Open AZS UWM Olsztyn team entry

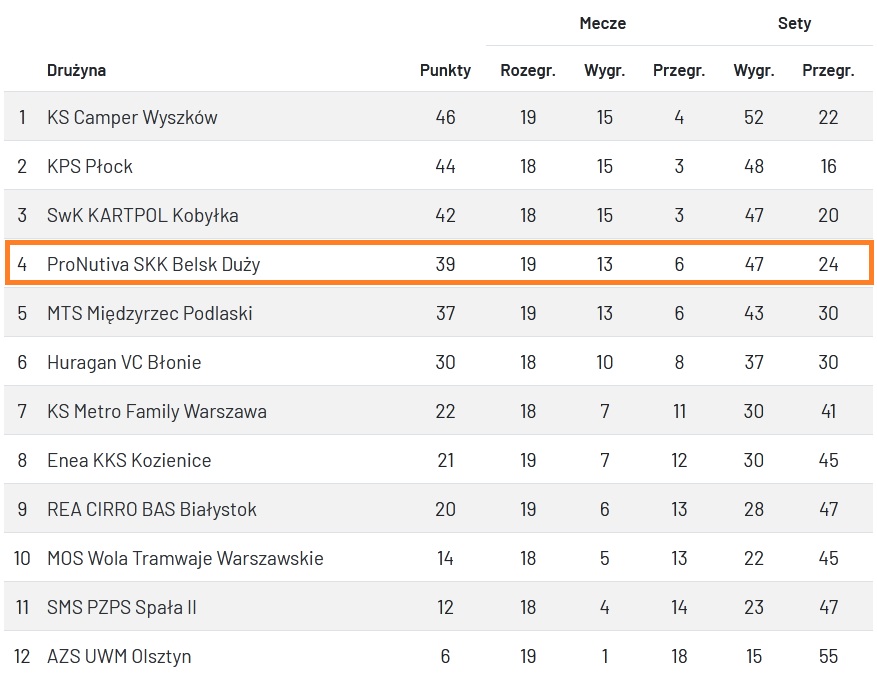119,656
